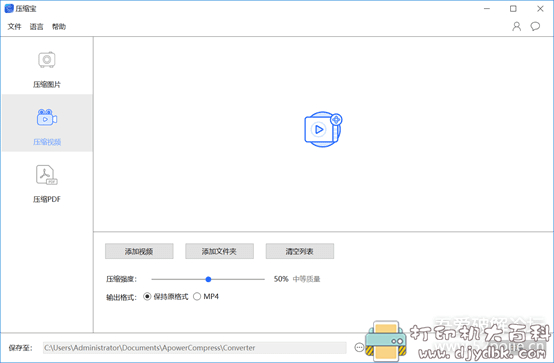554x363 pixels.
Task: Click the browse ellipsis button for save path
Action: (x=359, y=348)
